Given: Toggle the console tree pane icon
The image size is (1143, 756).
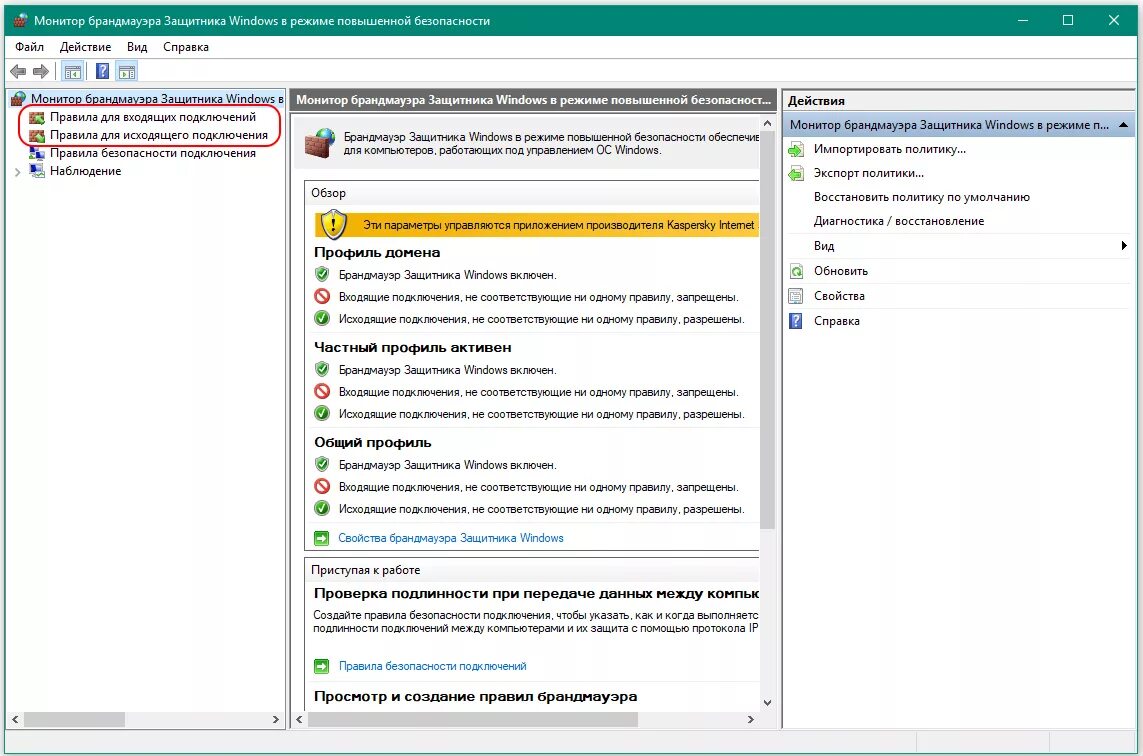Looking at the screenshot, I should pyautogui.click(x=72, y=71).
